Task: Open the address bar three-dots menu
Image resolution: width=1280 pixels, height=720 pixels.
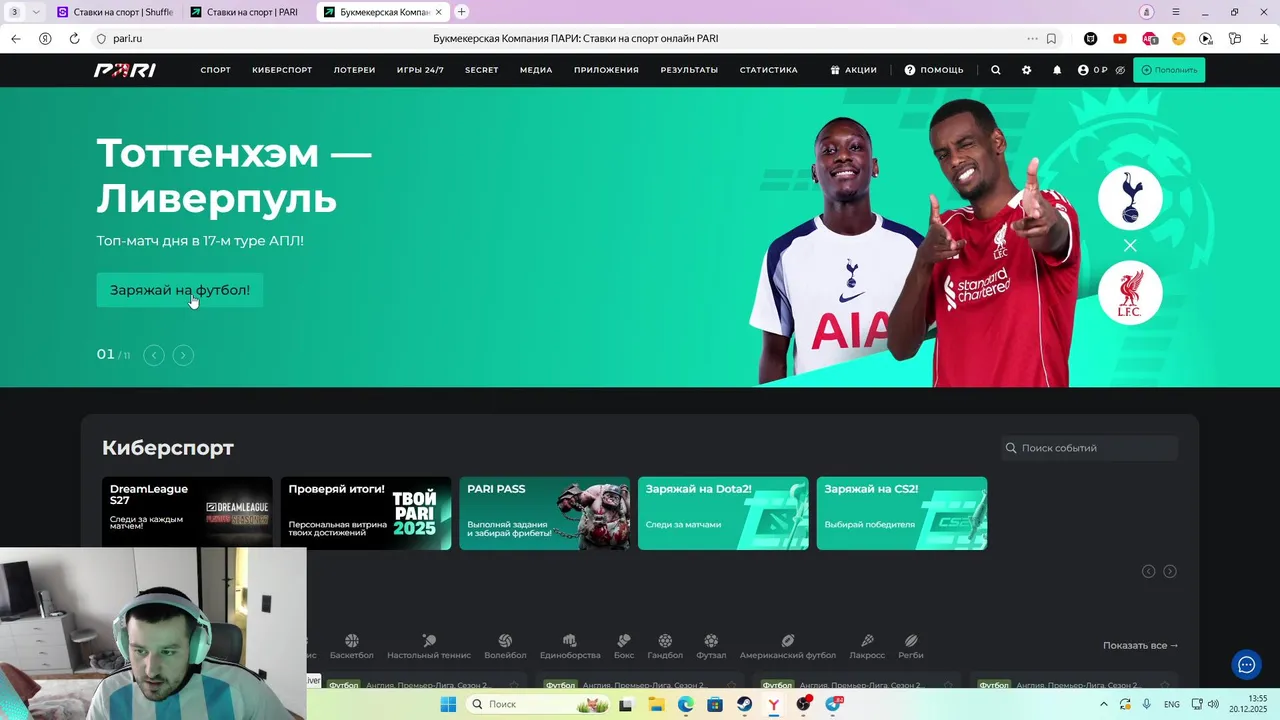Action: click(1032, 39)
